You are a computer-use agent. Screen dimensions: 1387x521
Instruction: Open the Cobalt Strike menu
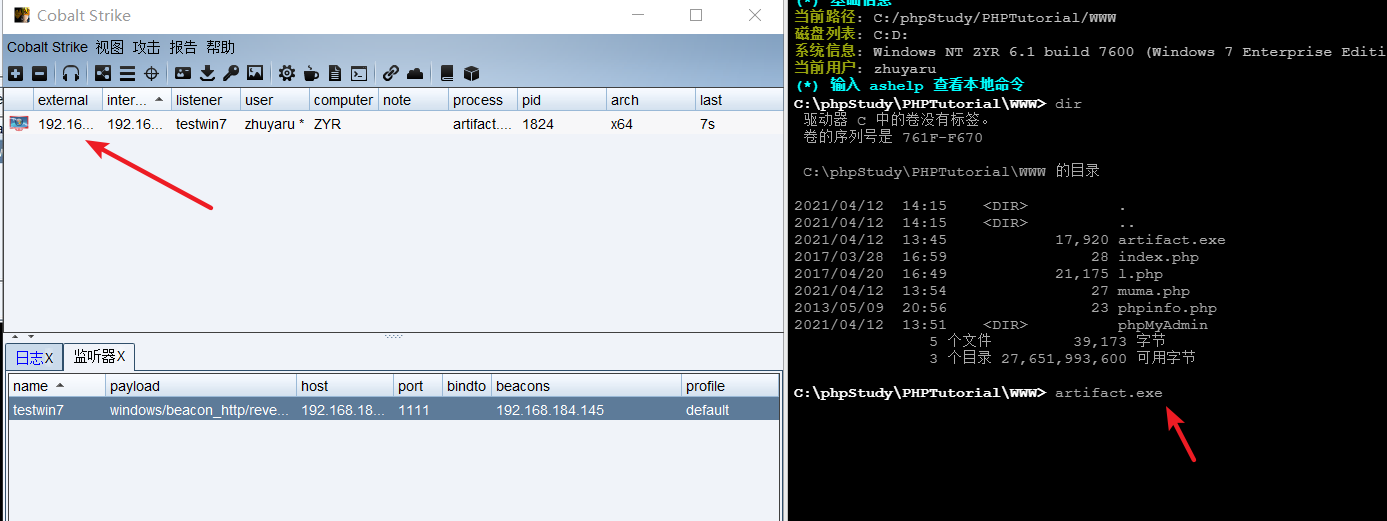(48, 47)
